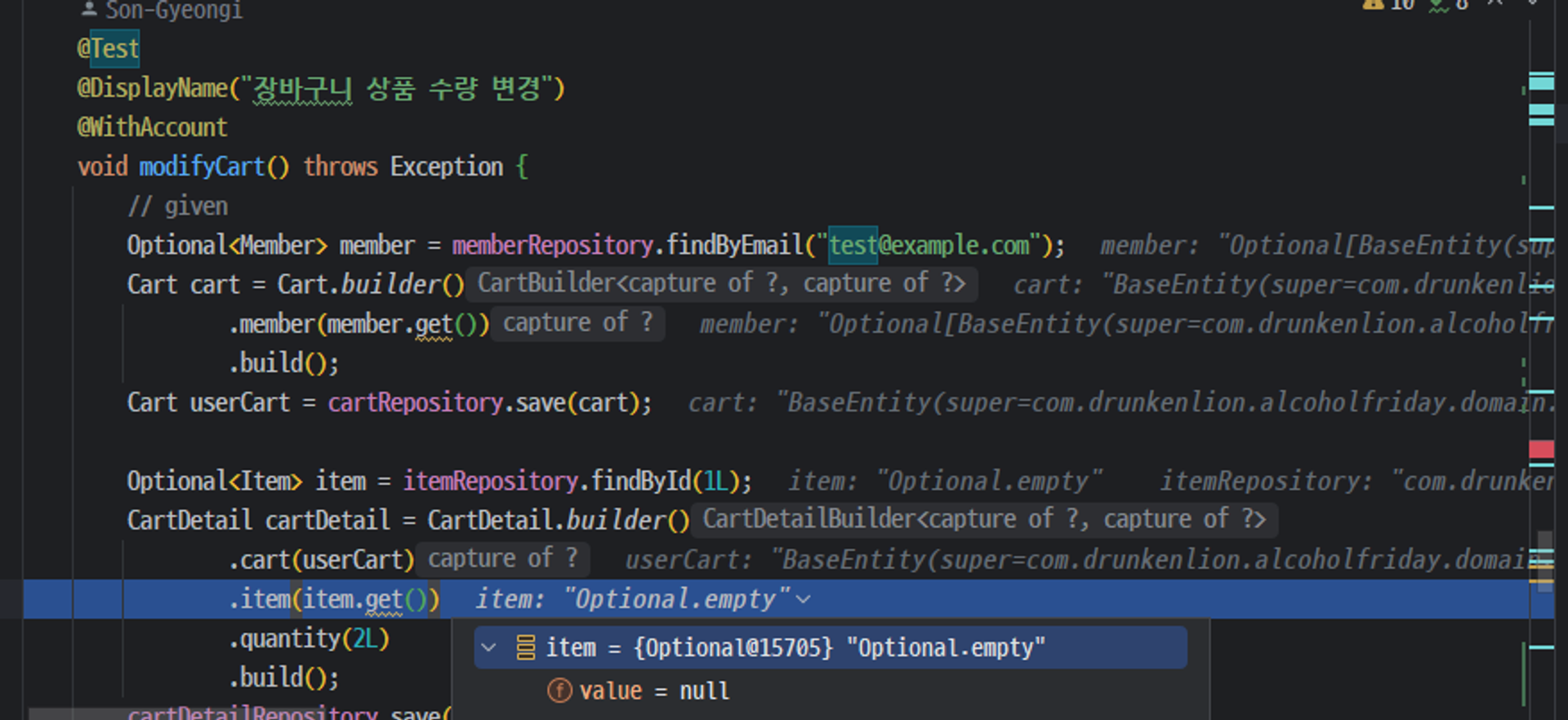
Task: Click the "test@example.com" string literal
Action: pyautogui.click(x=929, y=245)
